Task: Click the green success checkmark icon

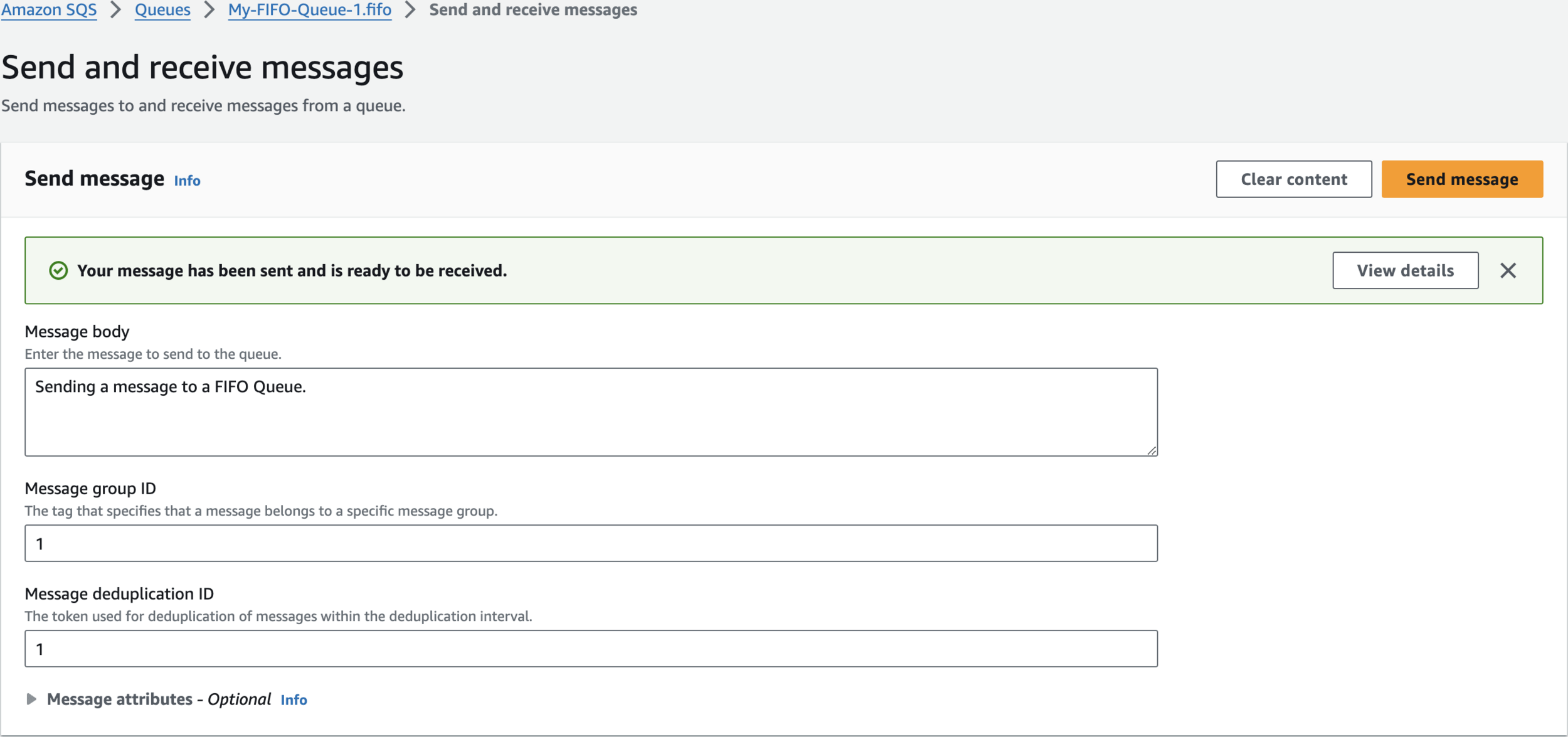Action: point(58,270)
